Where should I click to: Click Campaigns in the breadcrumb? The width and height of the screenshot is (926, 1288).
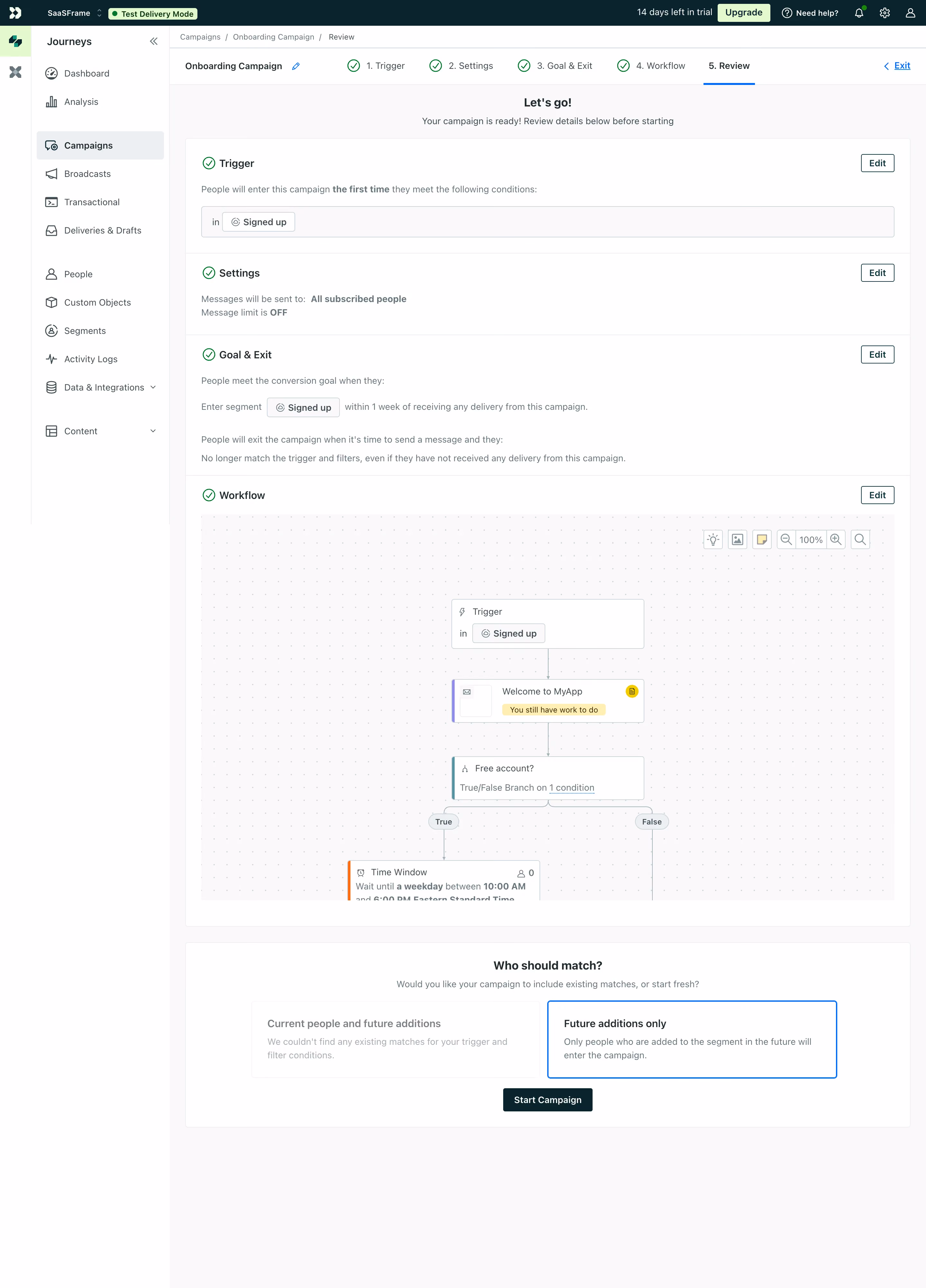tap(200, 37)
